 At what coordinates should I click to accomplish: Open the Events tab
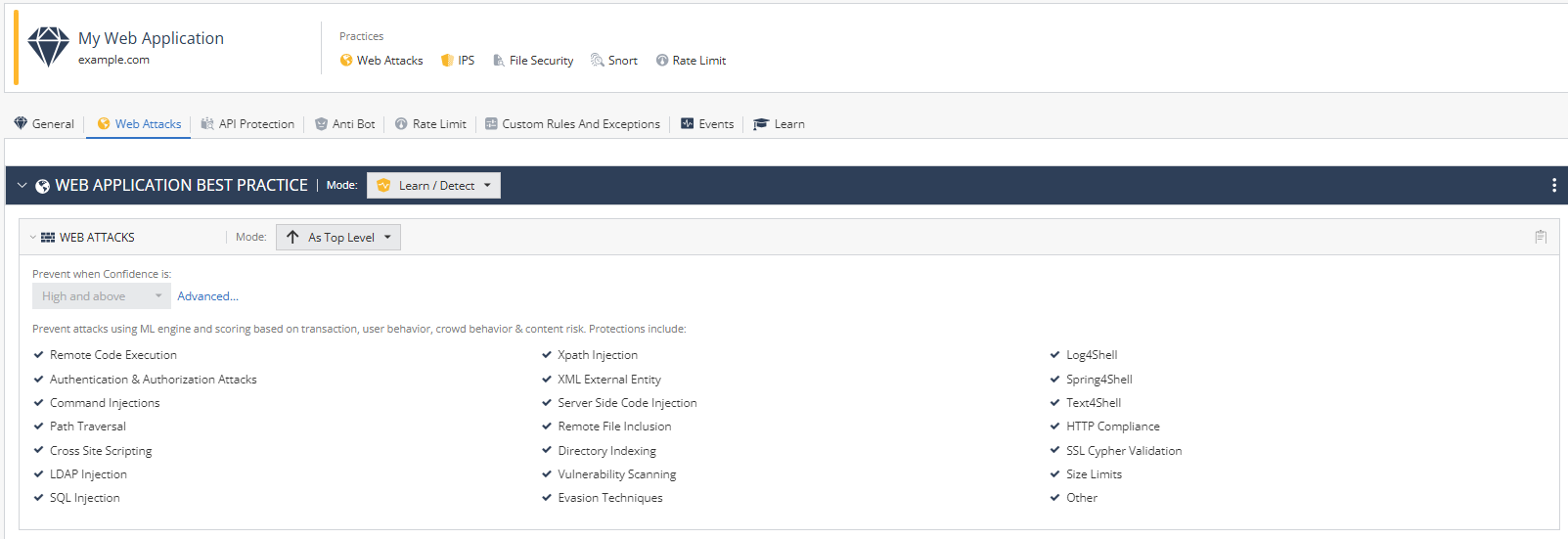(x=707, y=124)
